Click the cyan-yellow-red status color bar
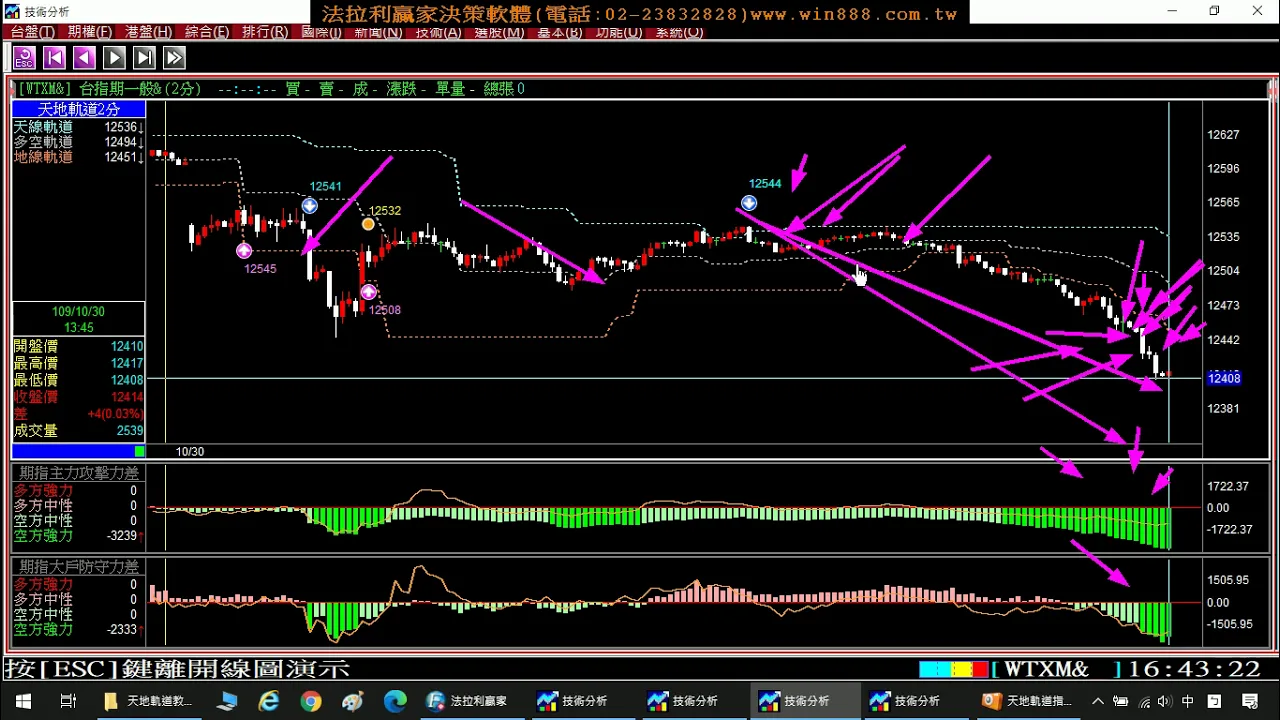Screen dimensions: 1280x720 pyautogui.click(x=954, y=669)
